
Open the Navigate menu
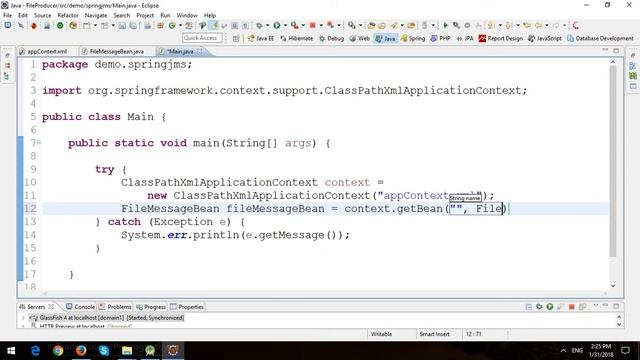(x=96, y=15)
